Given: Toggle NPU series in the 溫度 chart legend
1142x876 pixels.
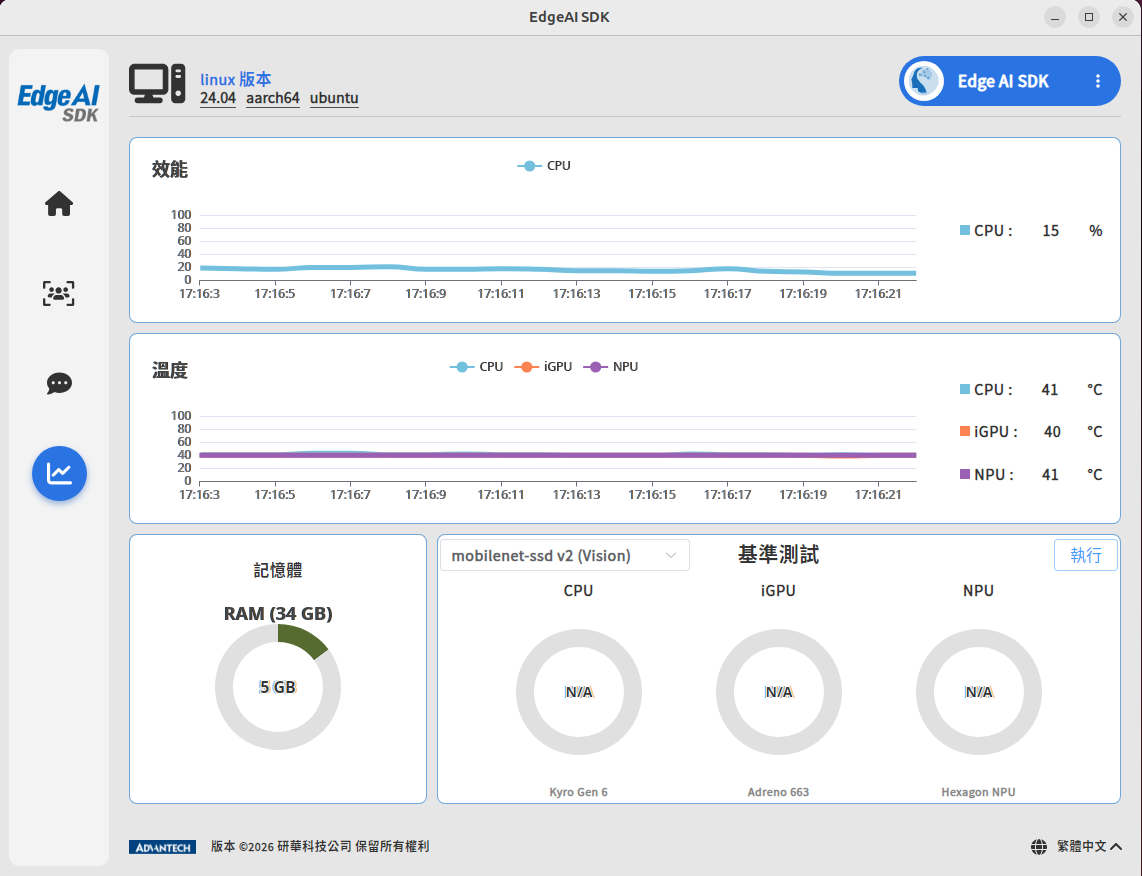Looking at the screenshot, I should click(x=611, y=367).
